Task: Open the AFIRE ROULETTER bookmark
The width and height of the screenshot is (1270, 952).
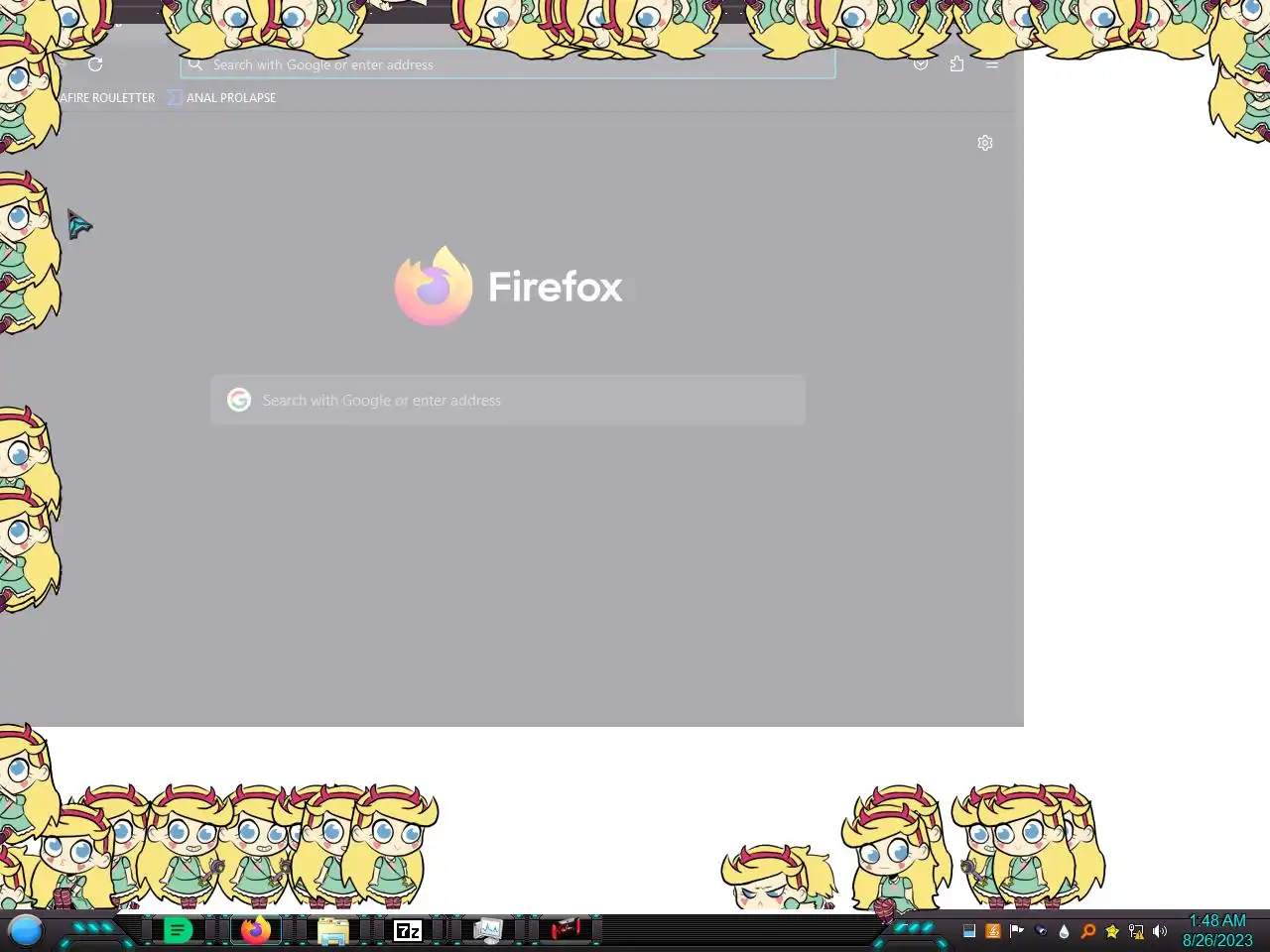Action: click(107, 97)
